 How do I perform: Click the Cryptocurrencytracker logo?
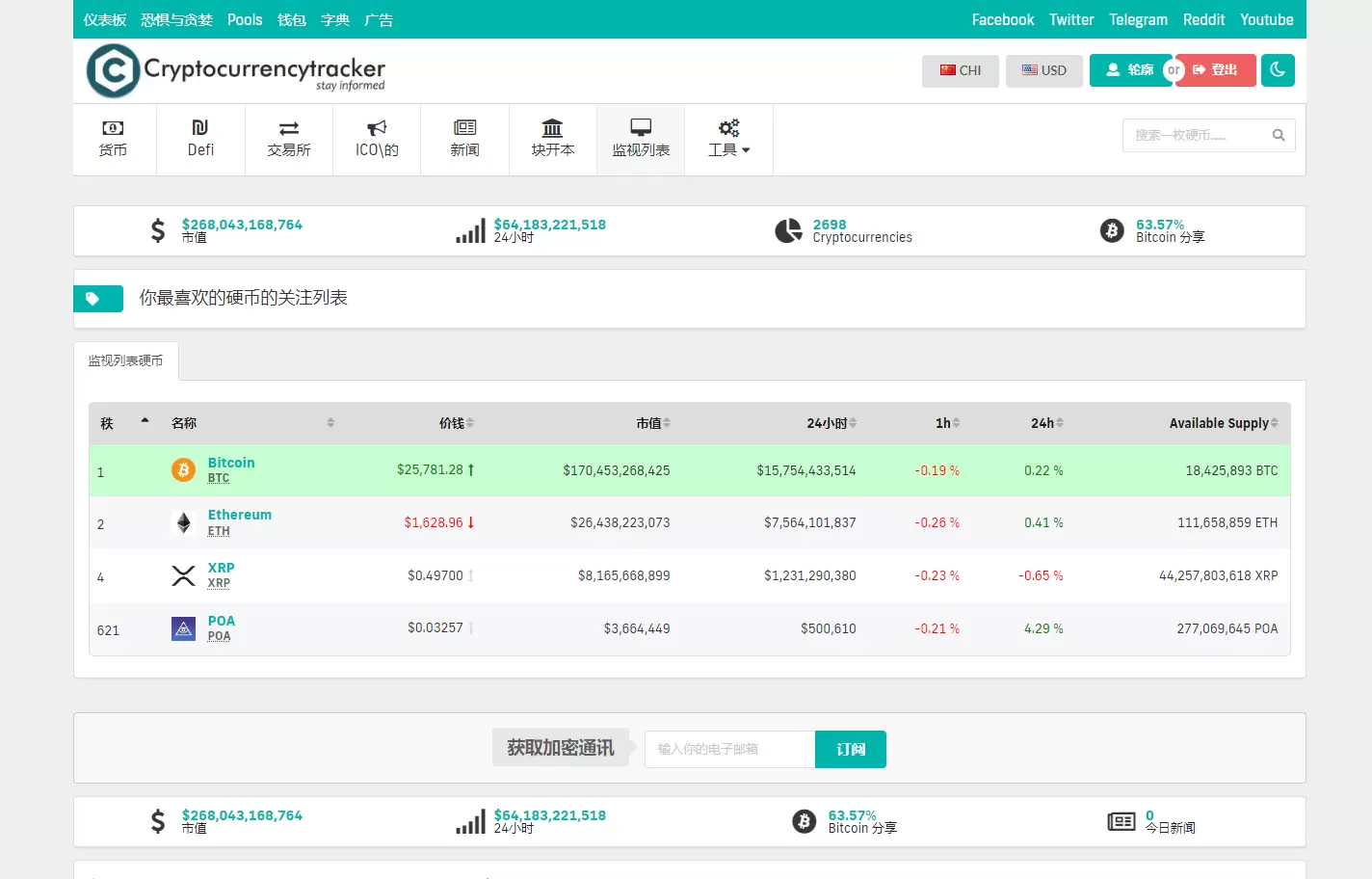coord(235,70)
